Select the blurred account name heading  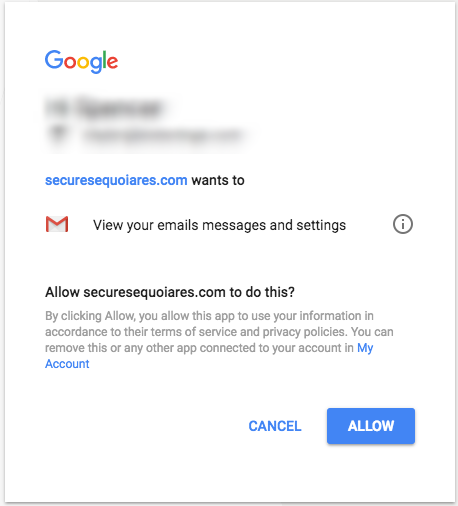click(x=103, y=107)
